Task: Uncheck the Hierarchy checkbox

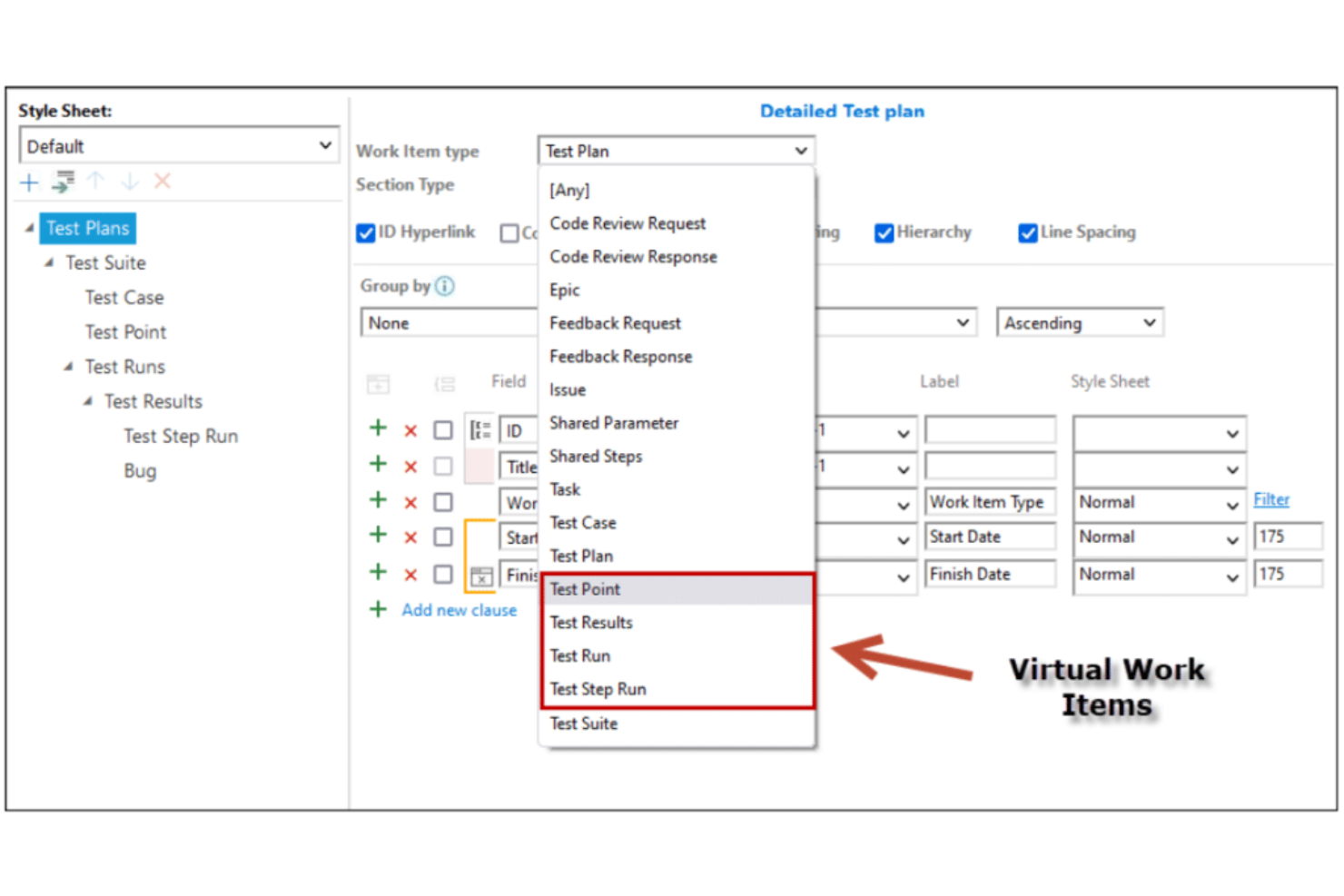Action: 884,233
